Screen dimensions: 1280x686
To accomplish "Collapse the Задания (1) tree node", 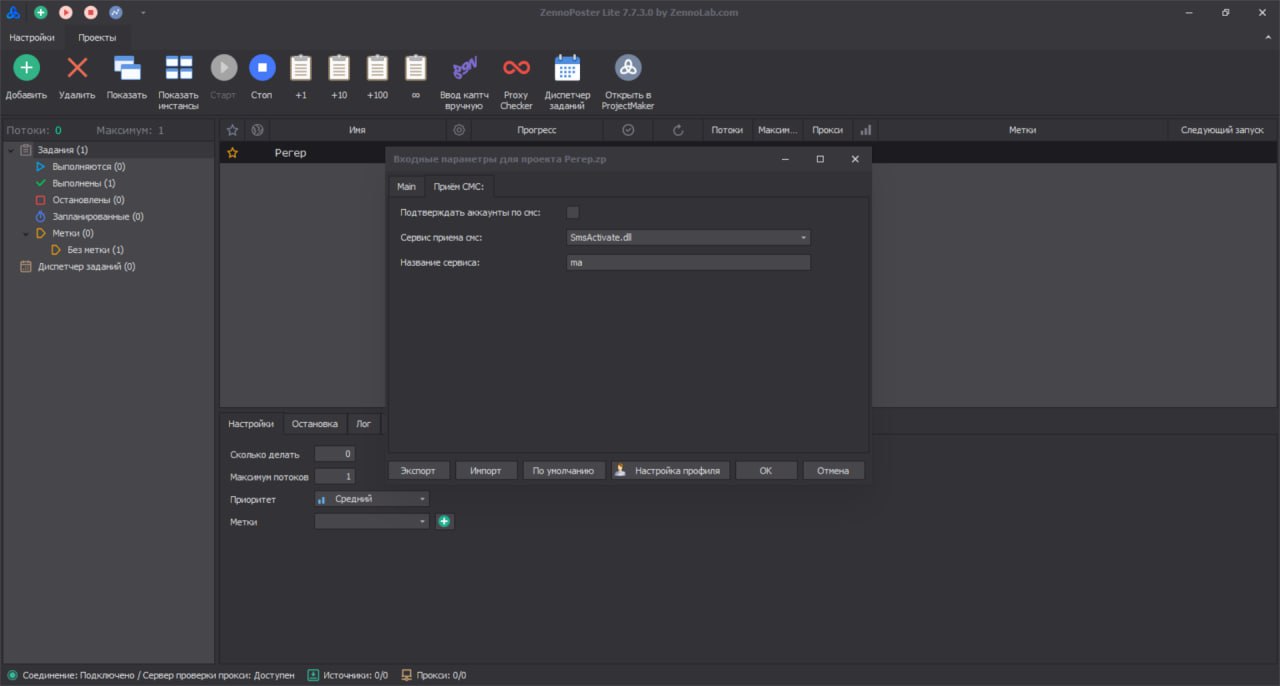I will click(x=11, y=150).
